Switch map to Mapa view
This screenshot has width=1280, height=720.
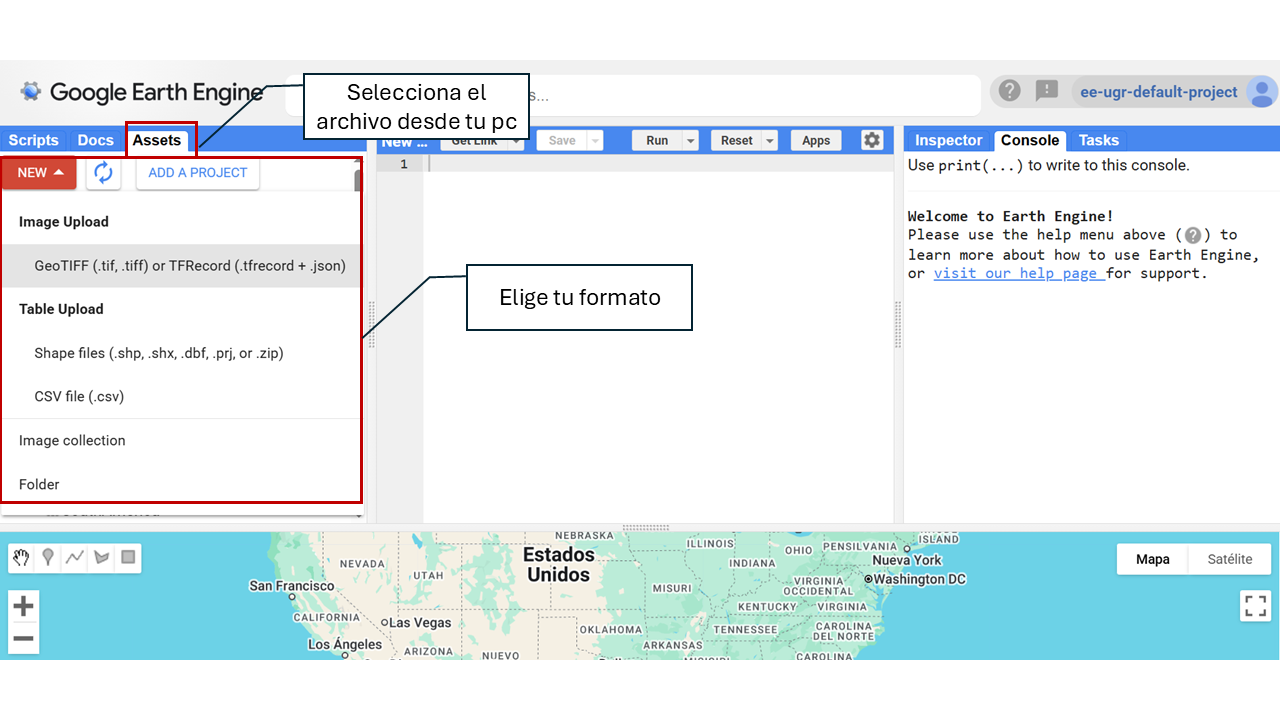tap(1152, 559)
